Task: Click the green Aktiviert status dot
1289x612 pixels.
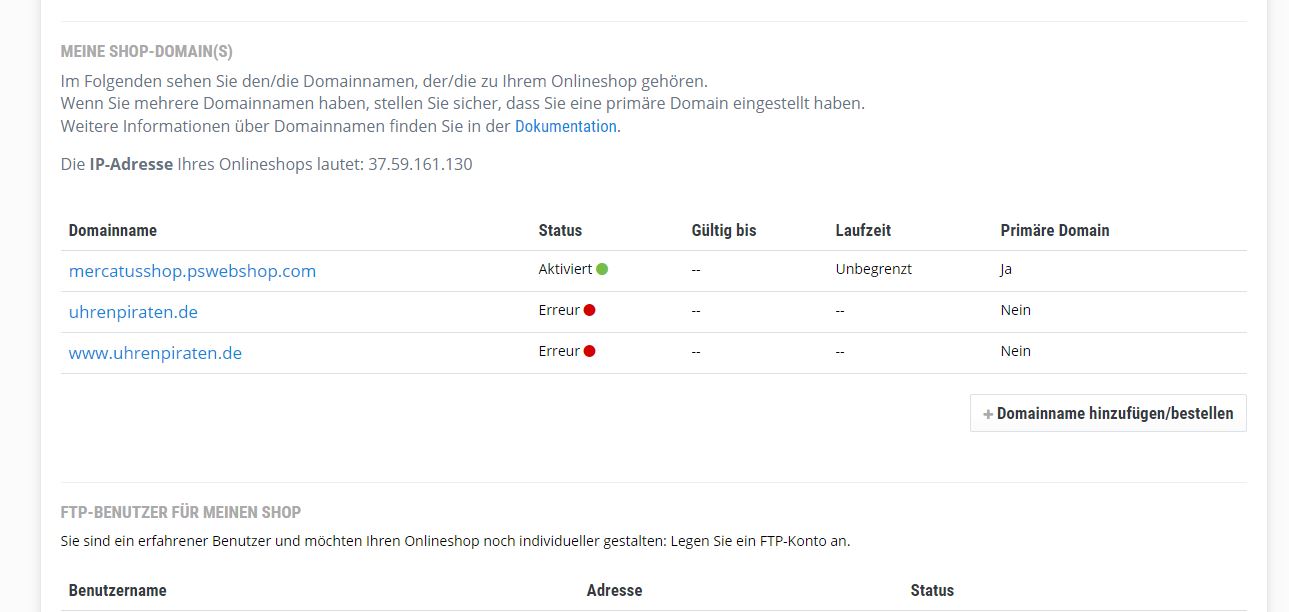Action: point(602,269)
